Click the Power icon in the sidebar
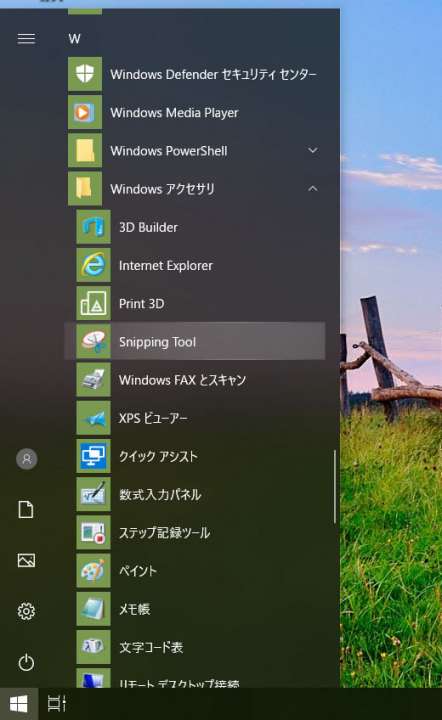The height and width of the screenshot is (720, 442). 26,662
